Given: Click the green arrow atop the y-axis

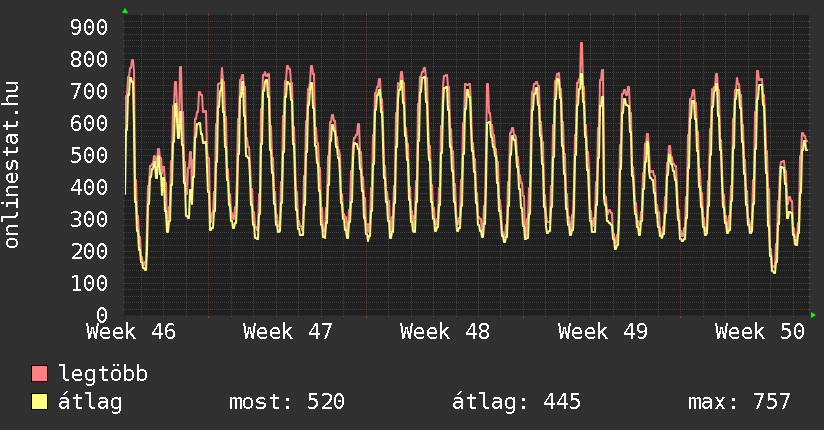Looking at the screenshot, I should 125,11.
